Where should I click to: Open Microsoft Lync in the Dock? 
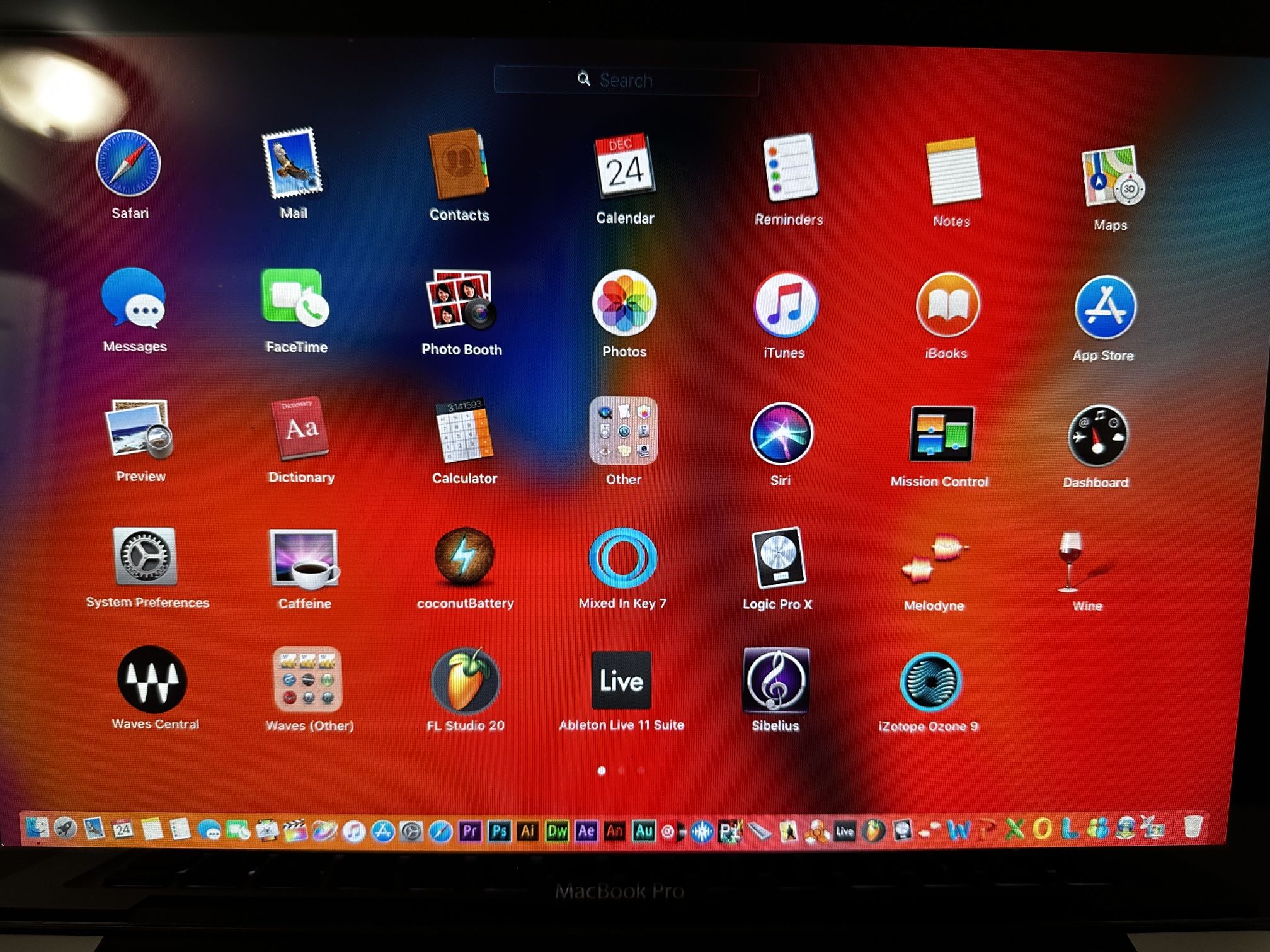point(1069,829)
